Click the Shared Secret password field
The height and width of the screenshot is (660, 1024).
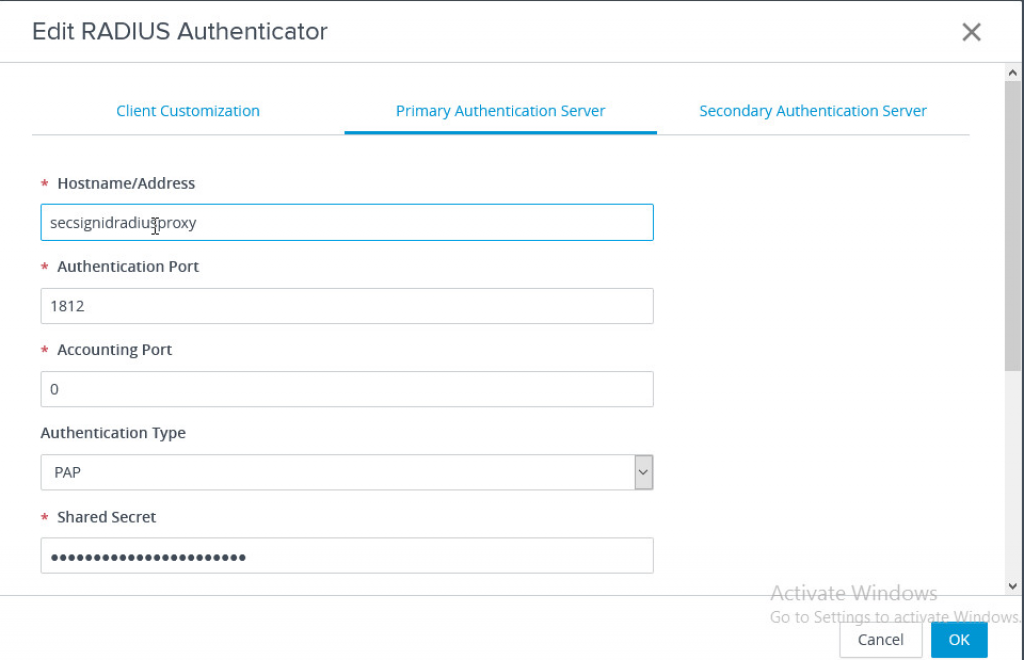tap(346, 556)
